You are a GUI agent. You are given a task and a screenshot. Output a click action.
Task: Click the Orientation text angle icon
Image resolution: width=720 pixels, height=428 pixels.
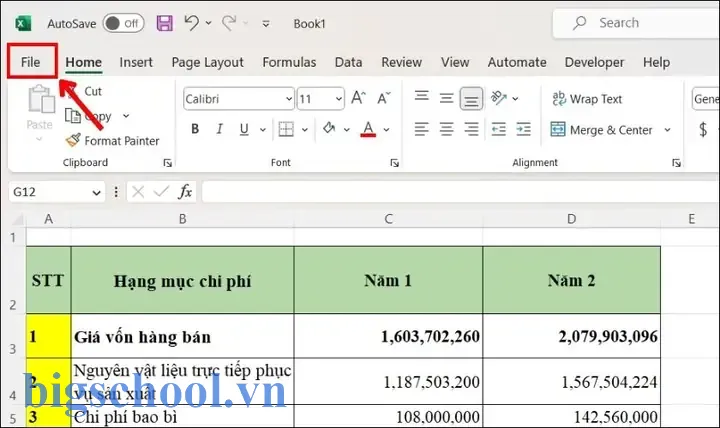pos(498,98)
